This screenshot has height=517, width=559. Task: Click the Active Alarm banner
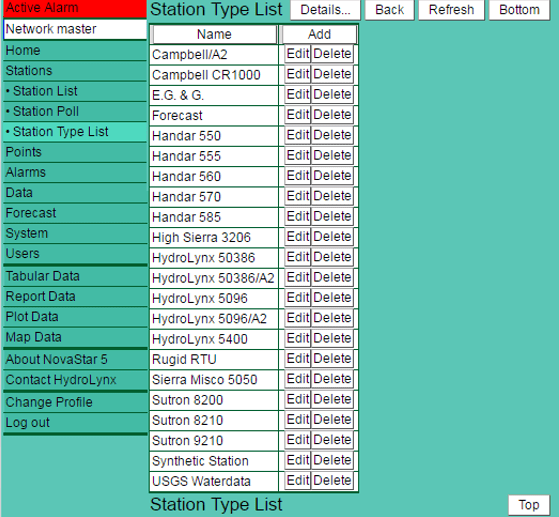coord(75,9)
